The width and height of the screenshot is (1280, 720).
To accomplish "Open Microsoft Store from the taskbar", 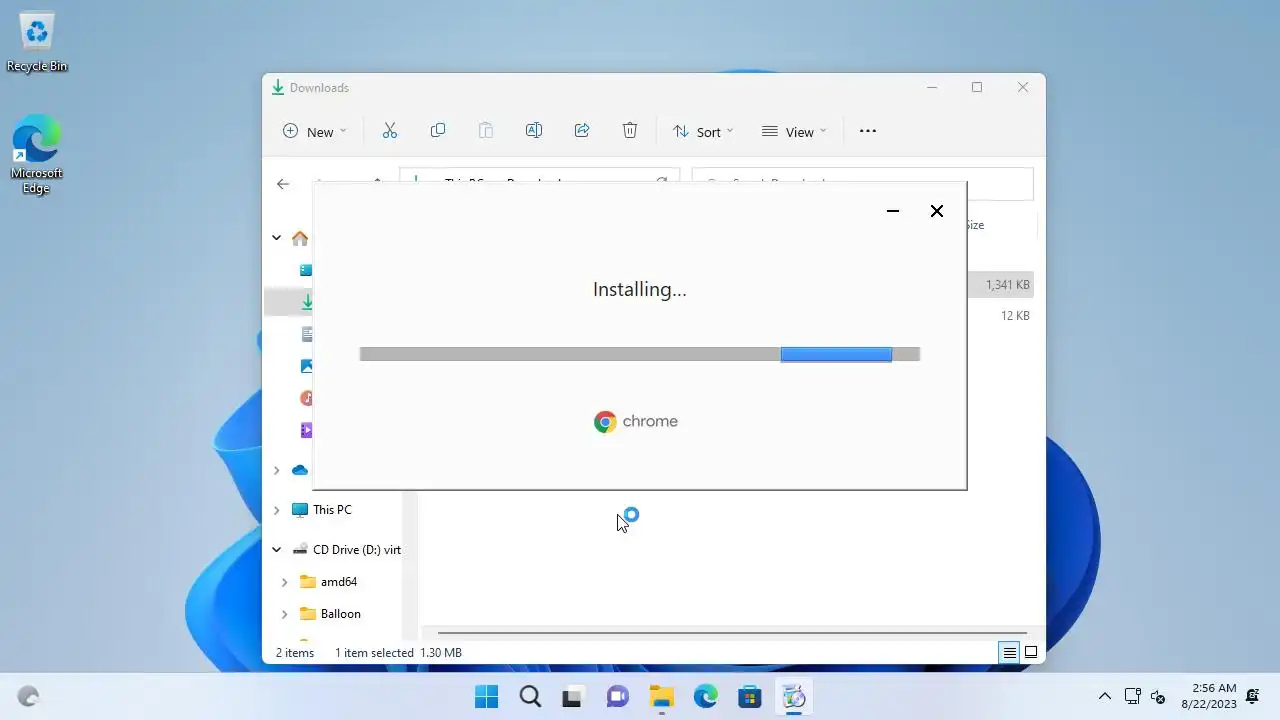I will coord(750,697).
